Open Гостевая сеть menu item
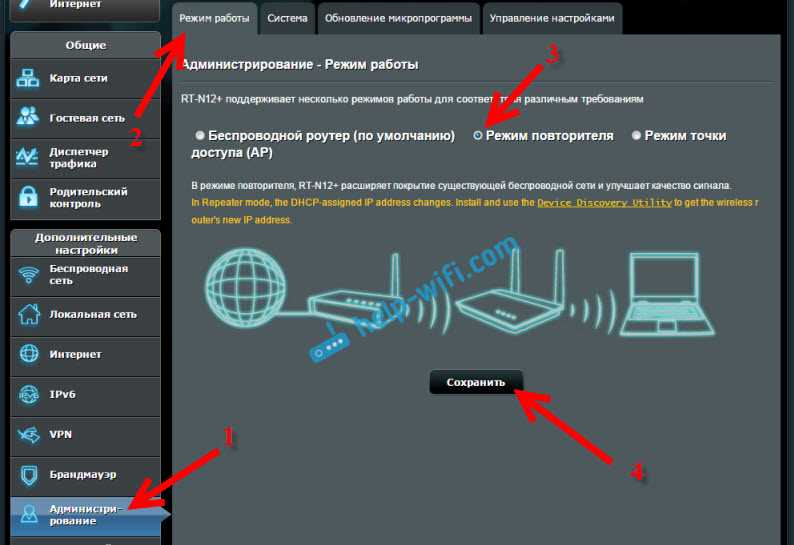This screenshot has height=545, width=794. [86, 118]
